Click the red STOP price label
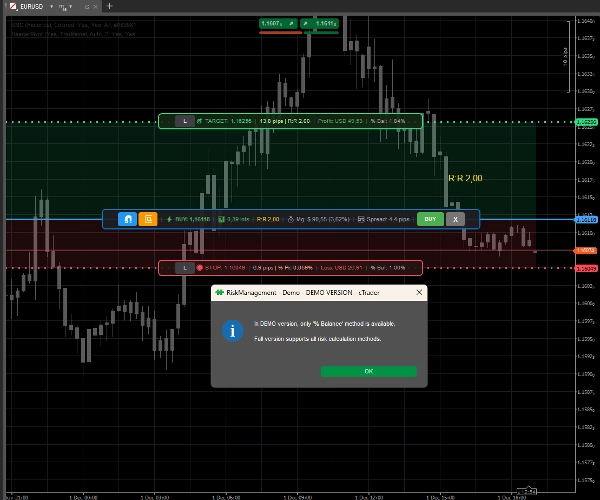 pyautogui.click(x=225, y=268)
